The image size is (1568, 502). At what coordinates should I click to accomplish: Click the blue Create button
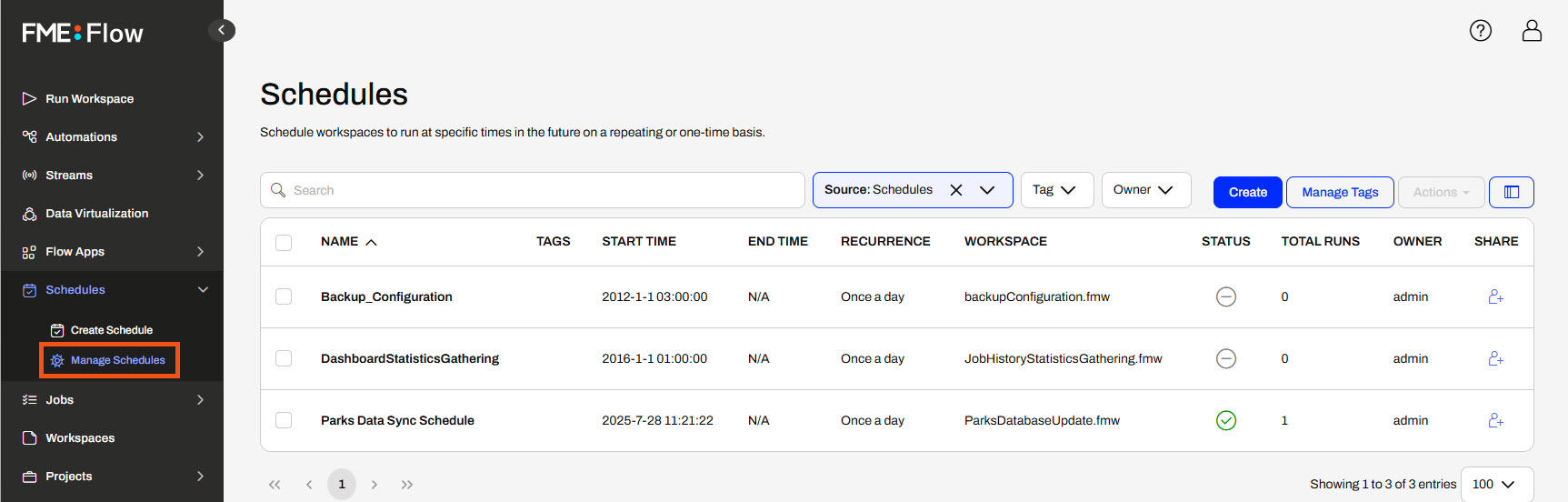coord(1247,192)
